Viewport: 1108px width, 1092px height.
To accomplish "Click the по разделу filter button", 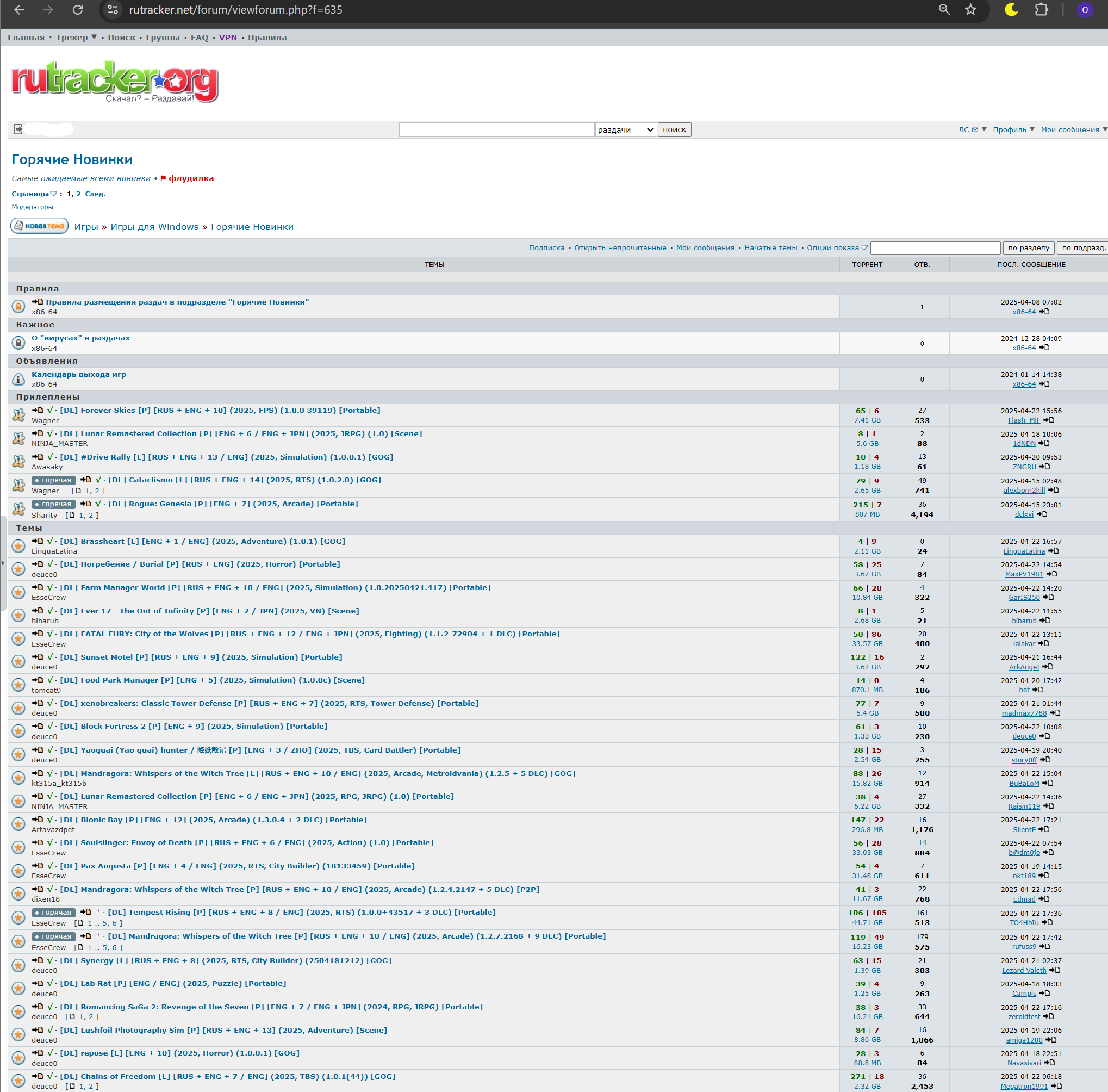I will tap(1028, 248).
